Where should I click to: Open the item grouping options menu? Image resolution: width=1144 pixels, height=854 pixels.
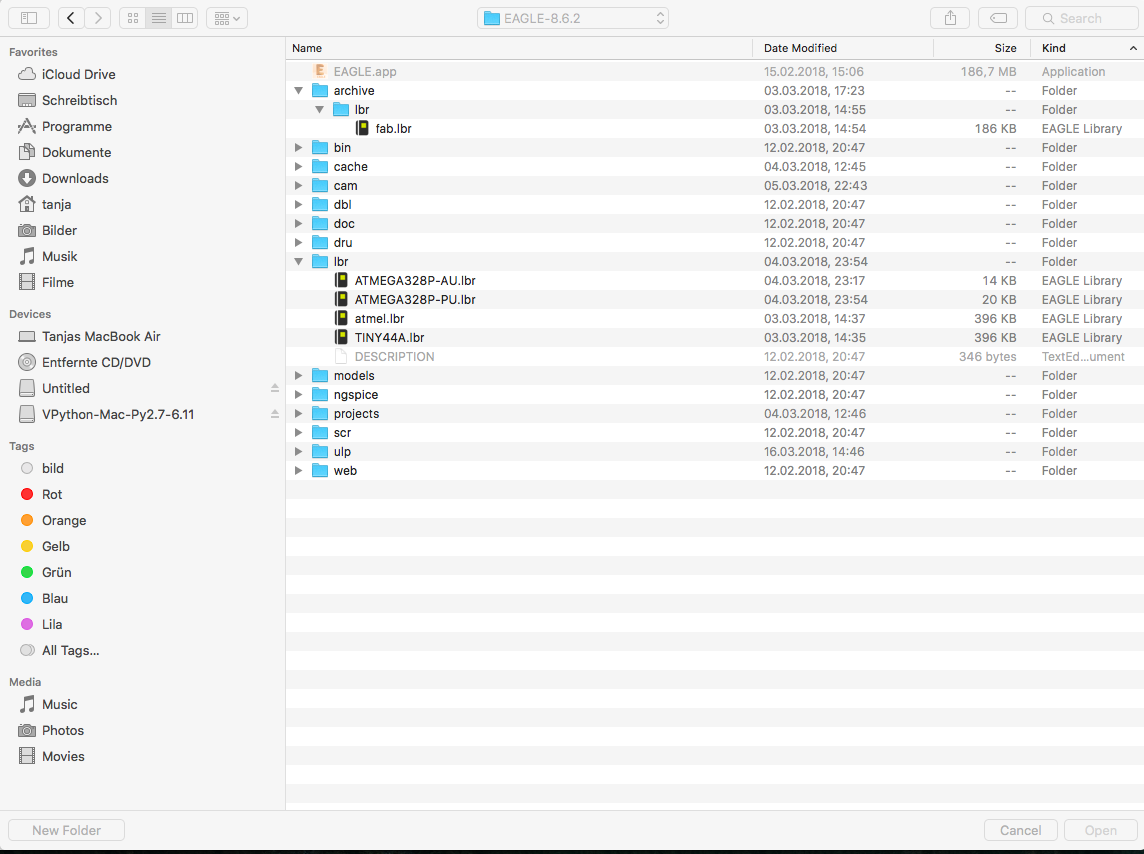coord(227,18)
